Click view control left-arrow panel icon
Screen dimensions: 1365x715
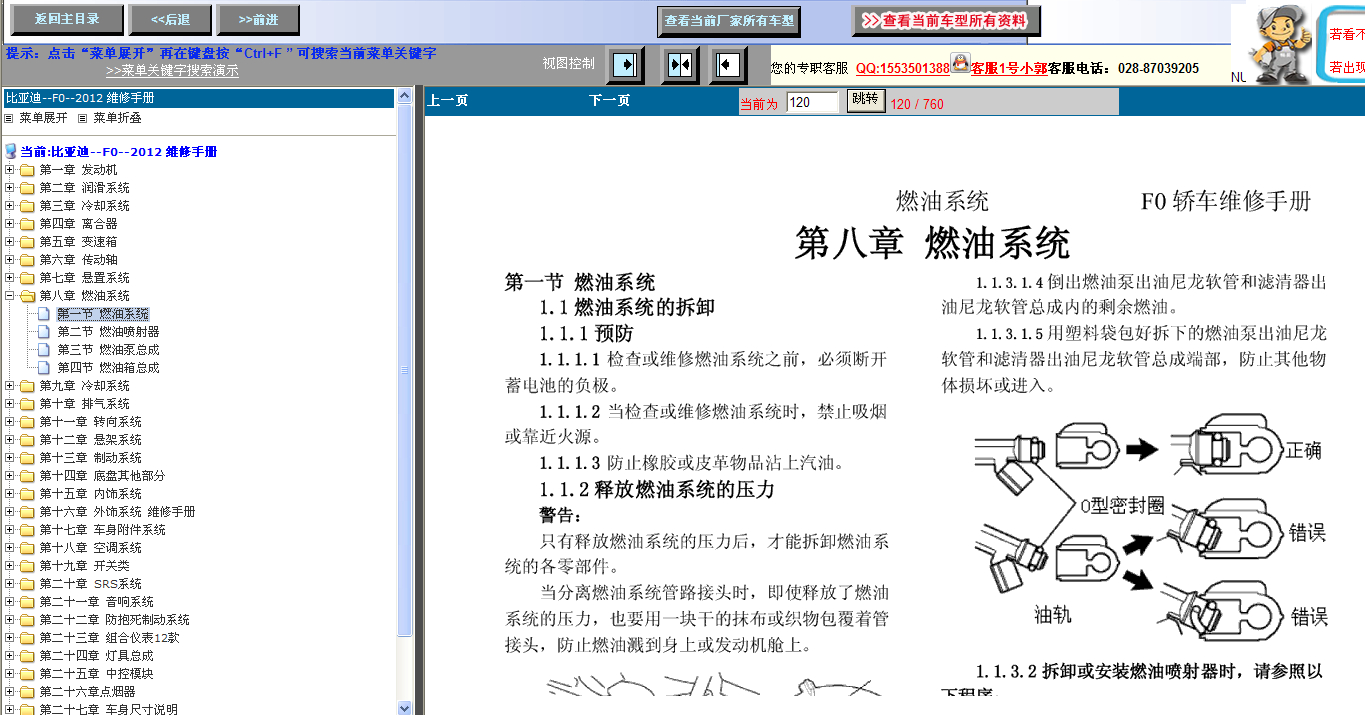[728, 65]
